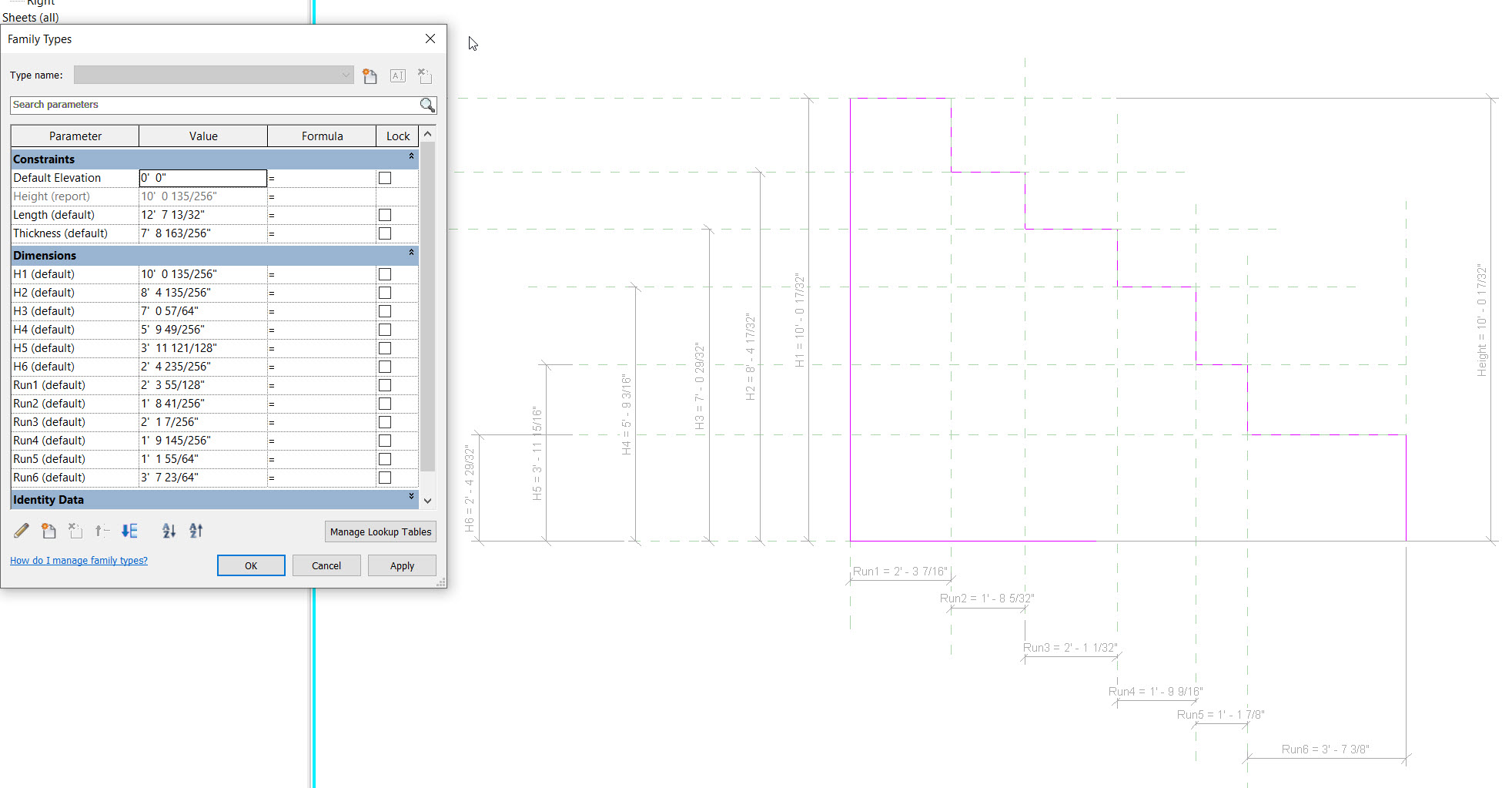The image size is (1512, 788).
Task: Click the Move Parameter Up icon
Action: (102, 531)
